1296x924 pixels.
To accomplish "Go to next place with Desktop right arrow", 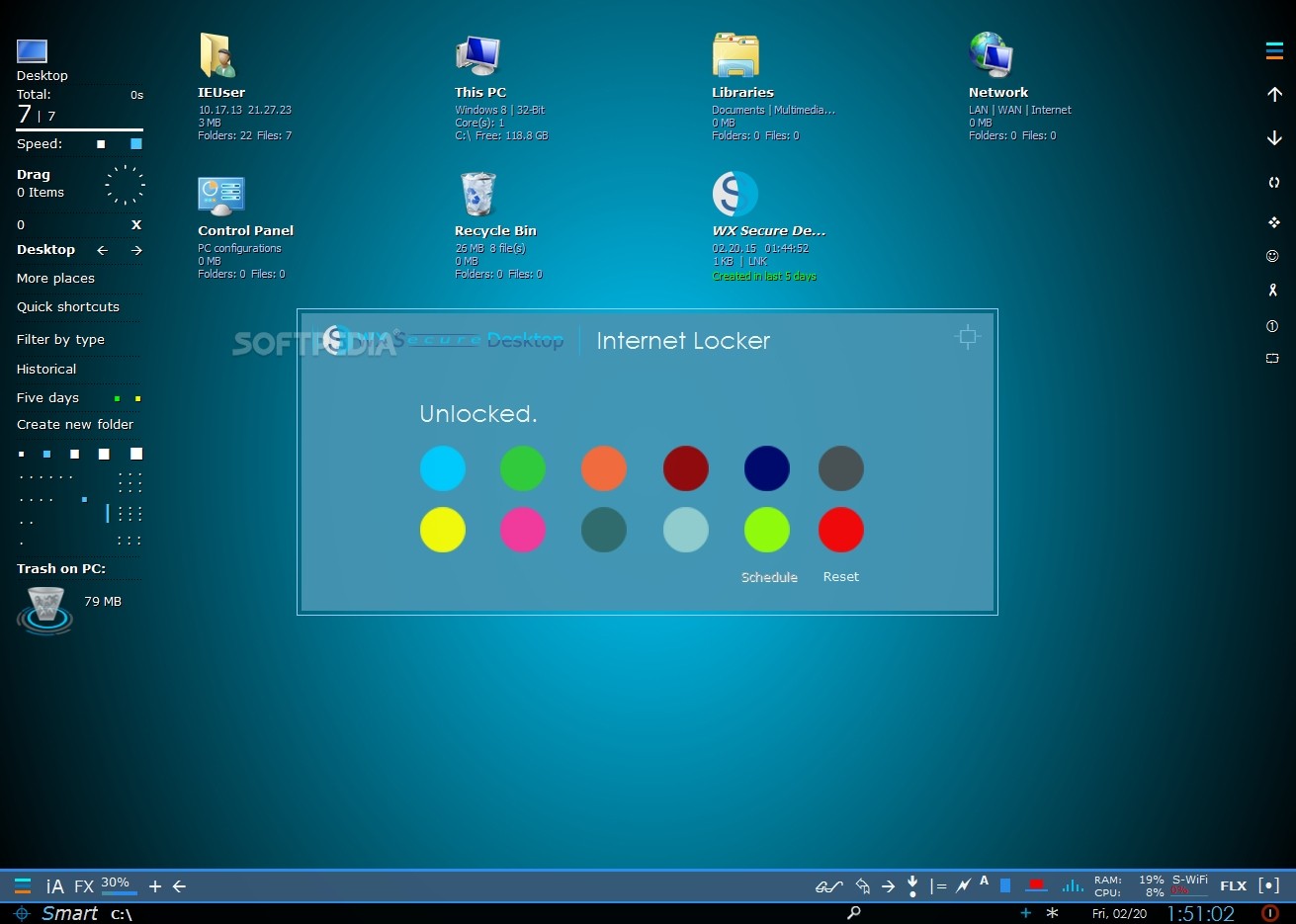I will pos(136,250).
